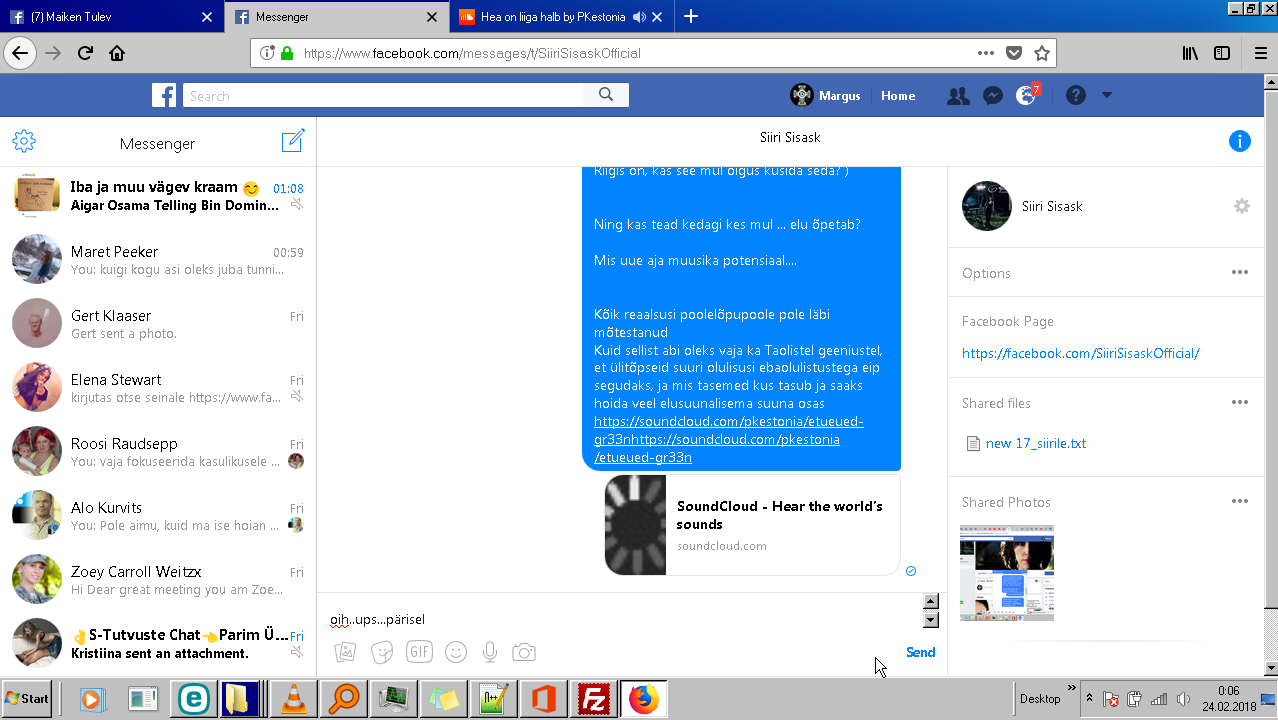Click the Facebook logo in blue bar
Screen dimensions: 1278x720
tap(164, 95)
